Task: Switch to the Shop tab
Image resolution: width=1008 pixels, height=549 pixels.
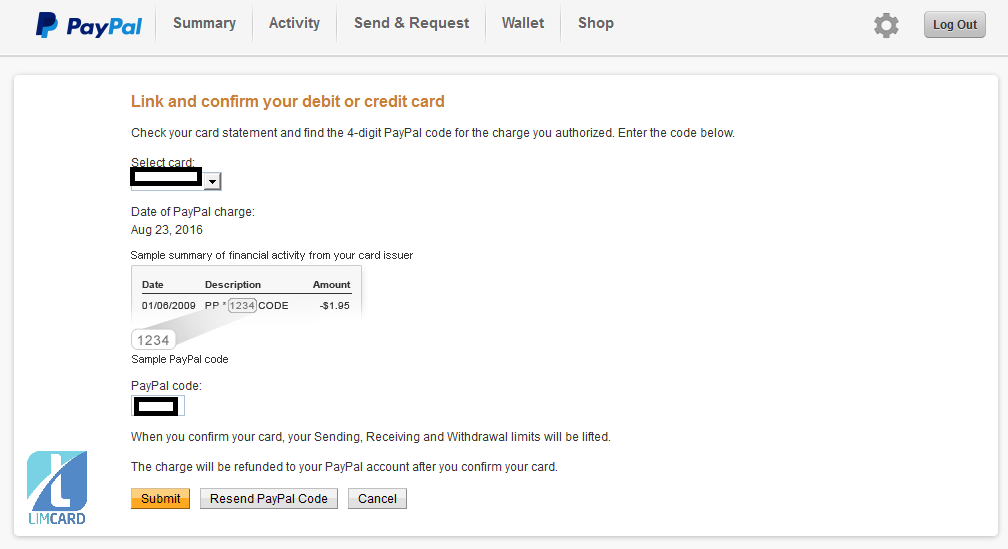Action: tap(596, 23)
